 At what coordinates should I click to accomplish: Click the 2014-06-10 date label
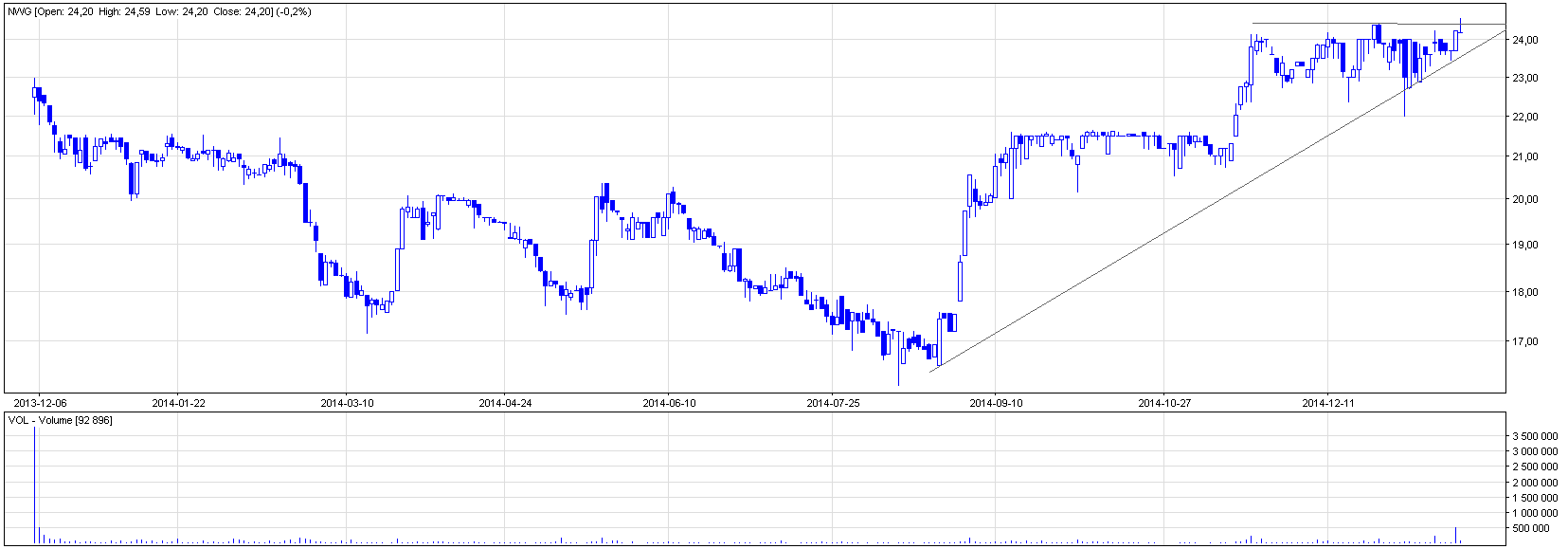(x=669, y=403)
